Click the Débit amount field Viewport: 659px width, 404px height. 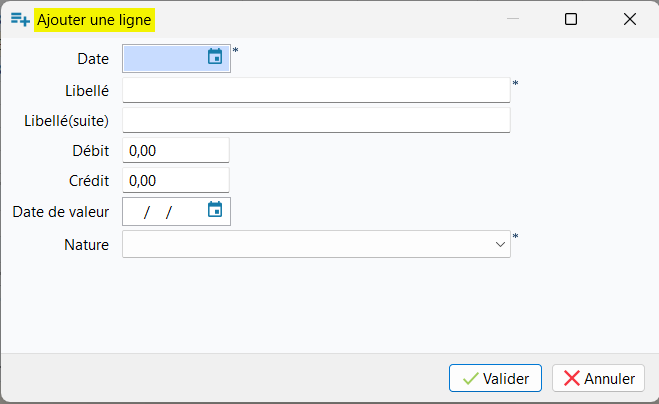(176, 150)
